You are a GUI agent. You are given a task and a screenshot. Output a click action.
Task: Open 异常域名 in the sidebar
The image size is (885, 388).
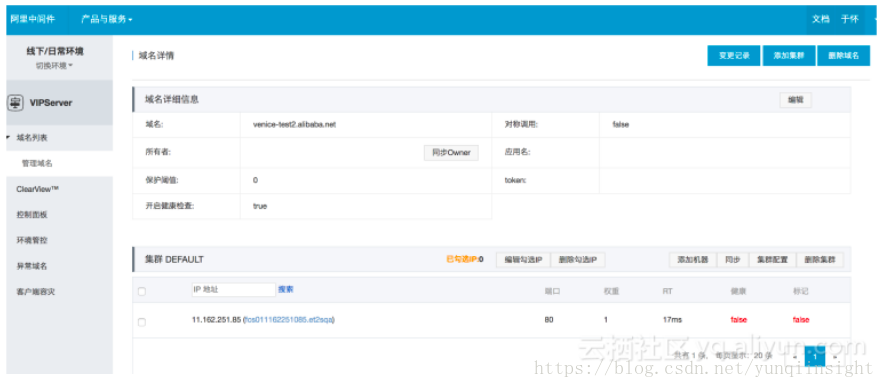tap(32, 266)
